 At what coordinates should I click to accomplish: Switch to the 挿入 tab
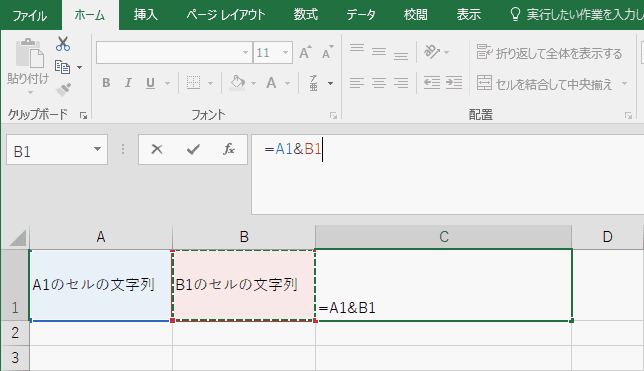click(x=145, y=15)
